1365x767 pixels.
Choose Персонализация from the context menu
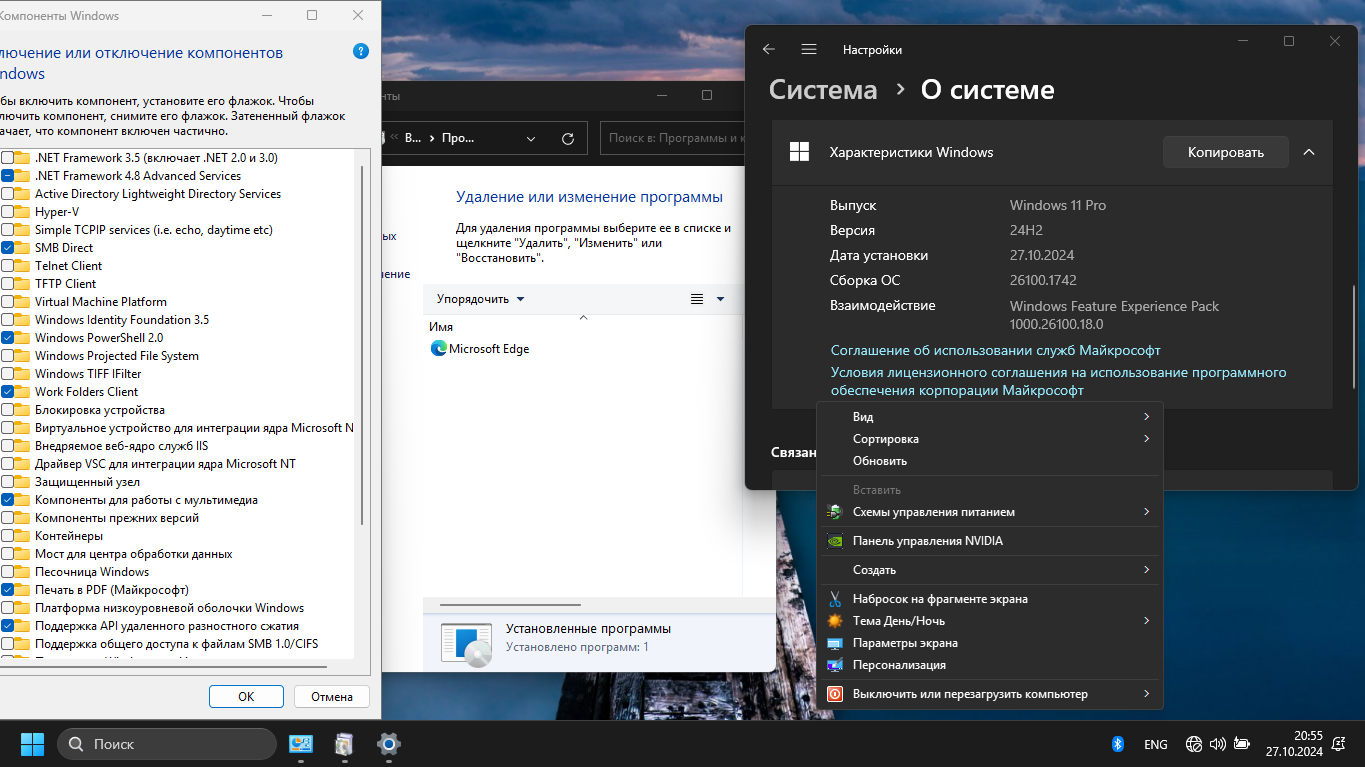(x=898, y=665)
